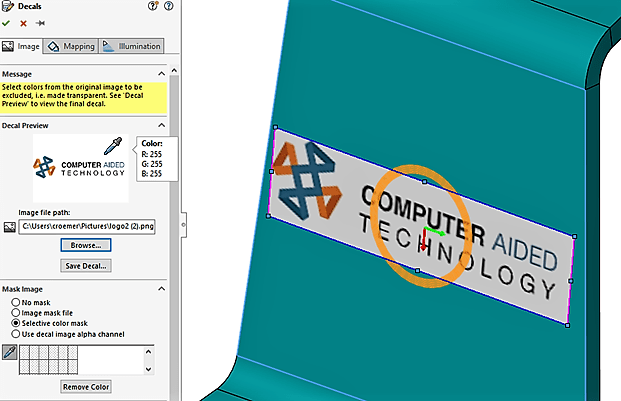621x401 pixels.
Task: Click the decal's top edge midpoint handle
Action: [425, 182]
